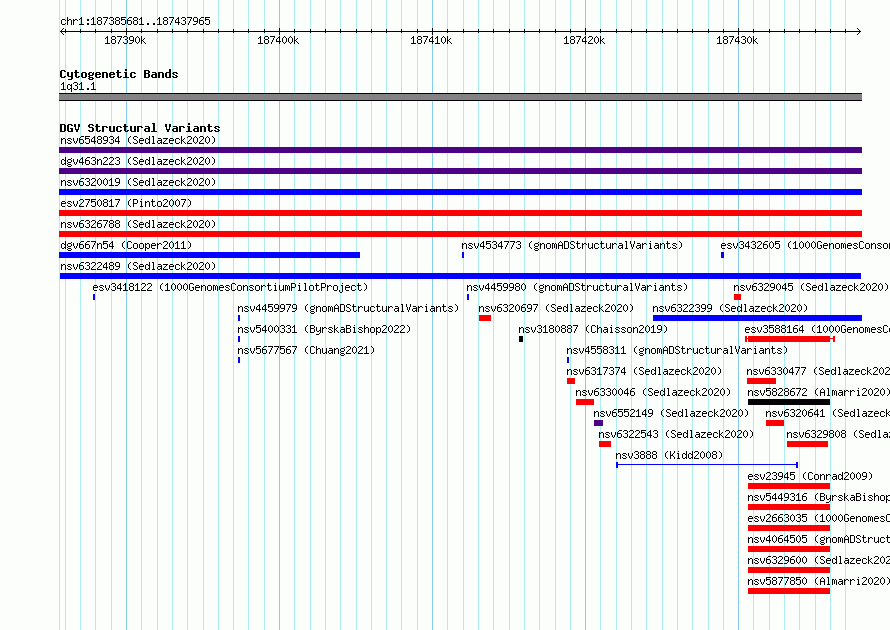Click the nsv6548934 (Sedlazeck2020) label
The height and width of the screenshot is (630, 890).
[138, 140]
